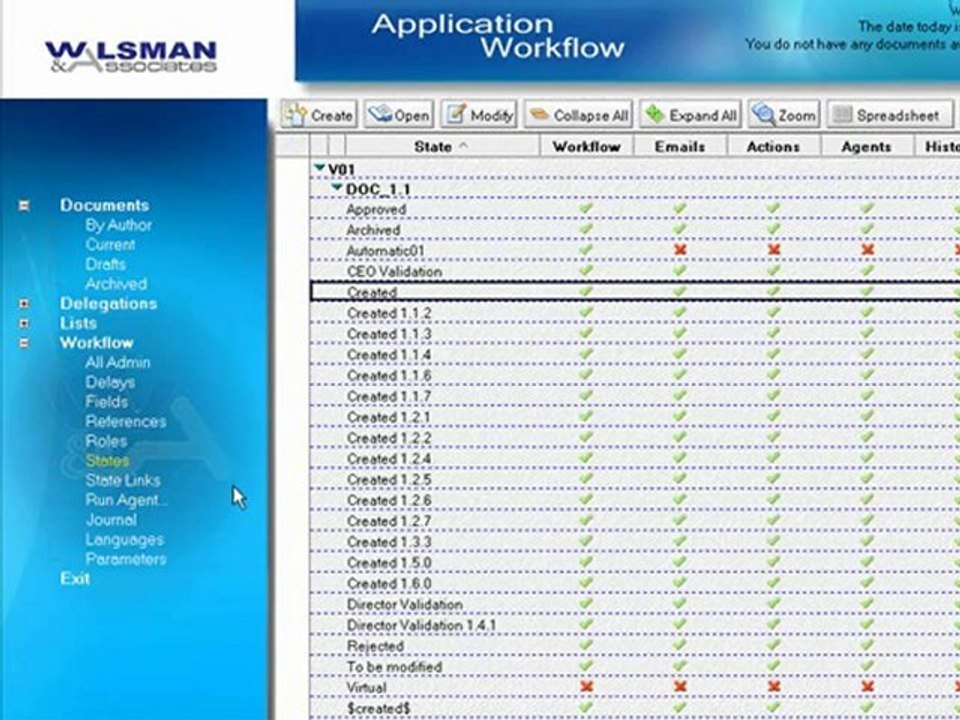
Task: Click the Zoom toolbar button
Action: pos(784,114)
